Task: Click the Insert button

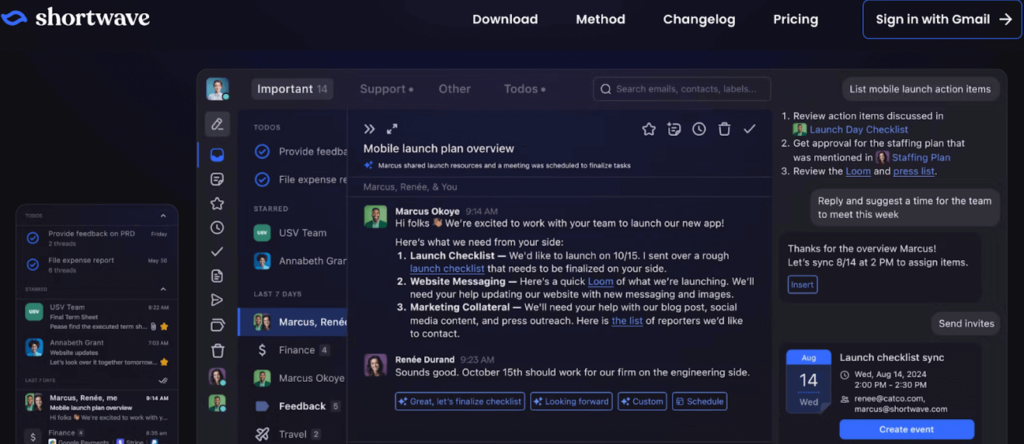Action: pos(802,285)
